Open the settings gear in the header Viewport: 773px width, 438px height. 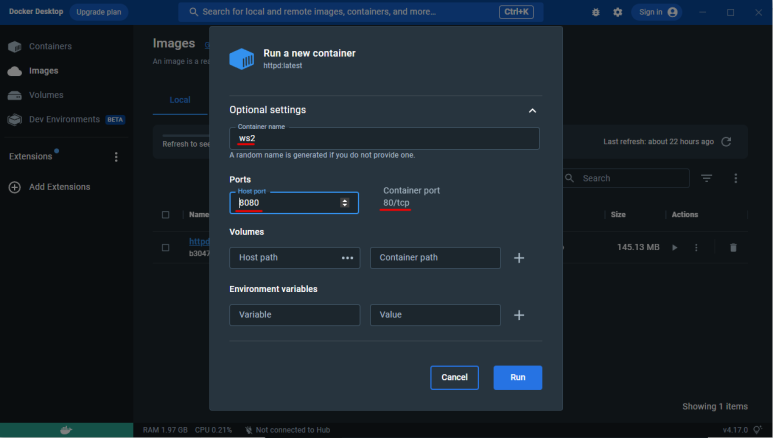click(x=617, y=12)
